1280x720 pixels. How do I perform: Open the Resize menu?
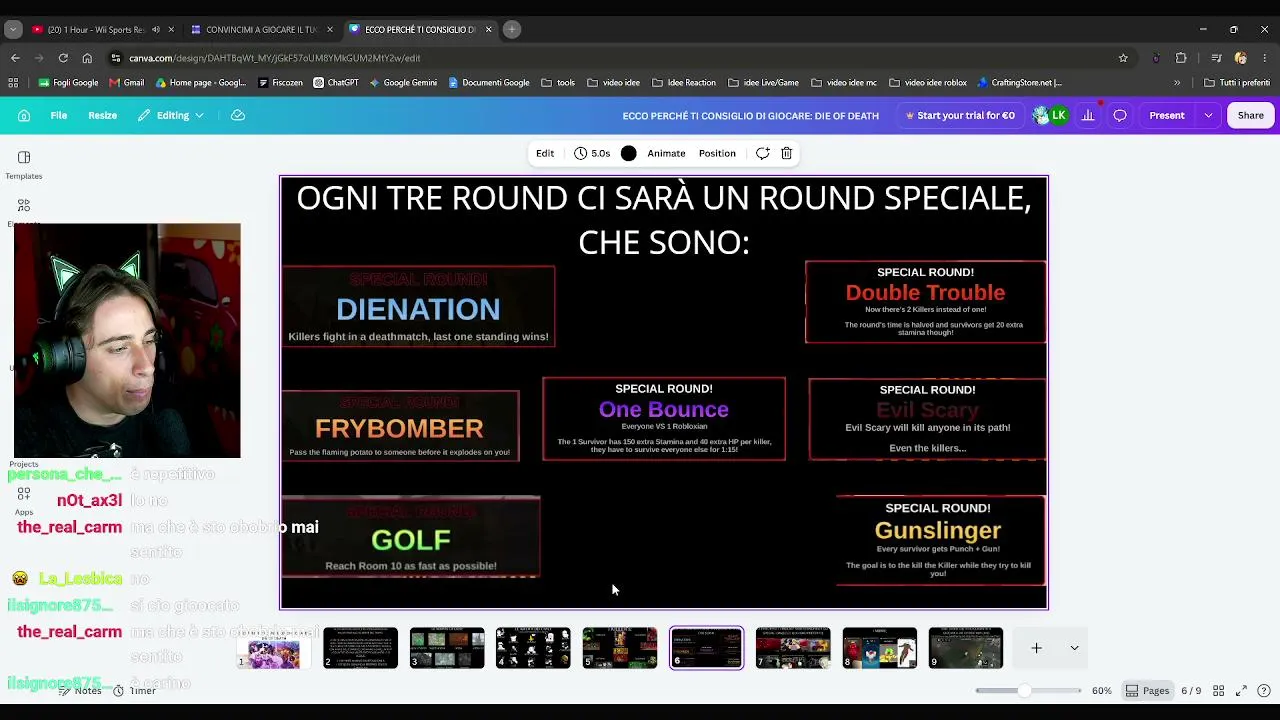pyautogui.click(x=102, y=115)
